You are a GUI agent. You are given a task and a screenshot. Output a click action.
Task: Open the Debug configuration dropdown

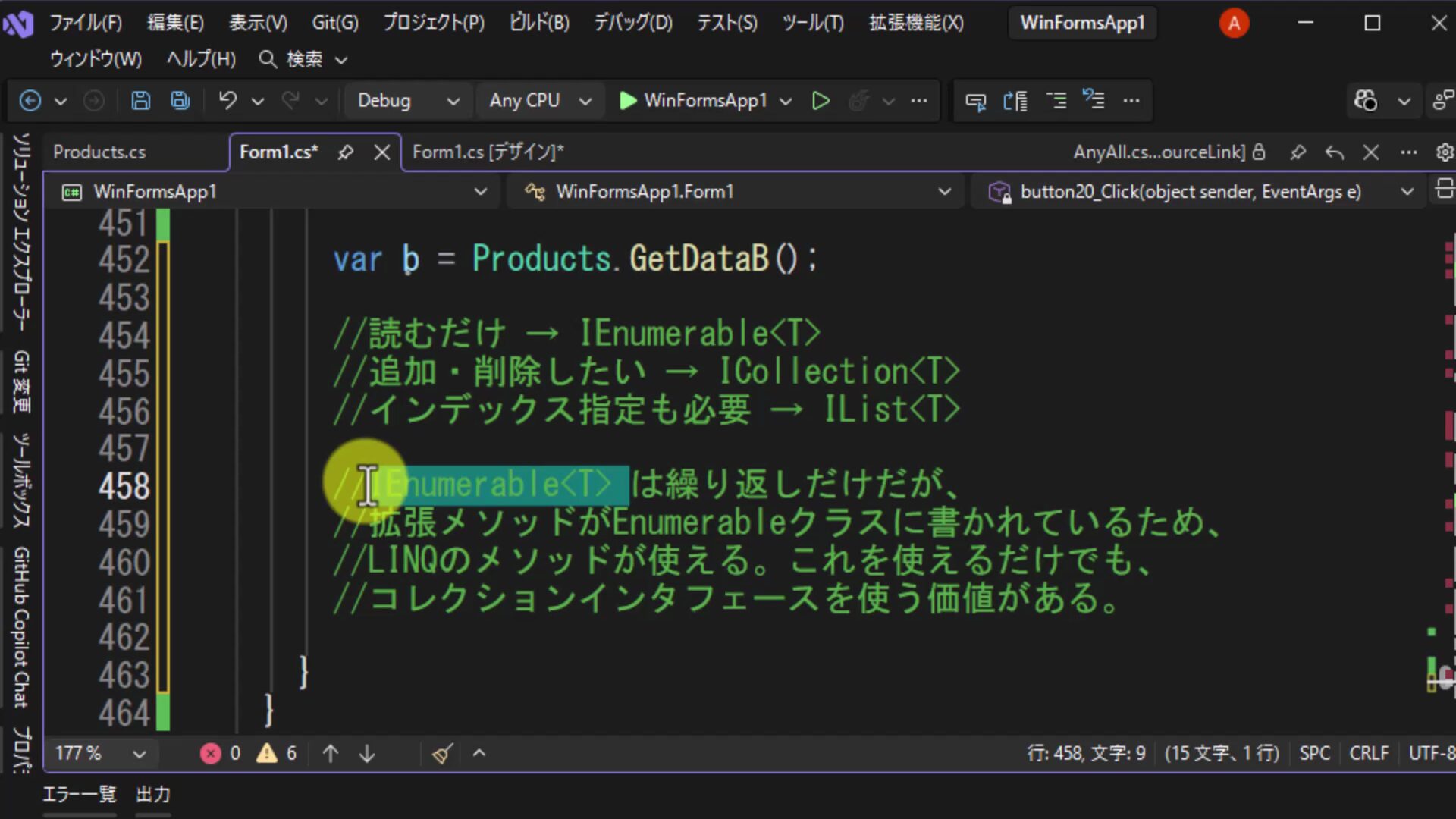coord(408,101)
